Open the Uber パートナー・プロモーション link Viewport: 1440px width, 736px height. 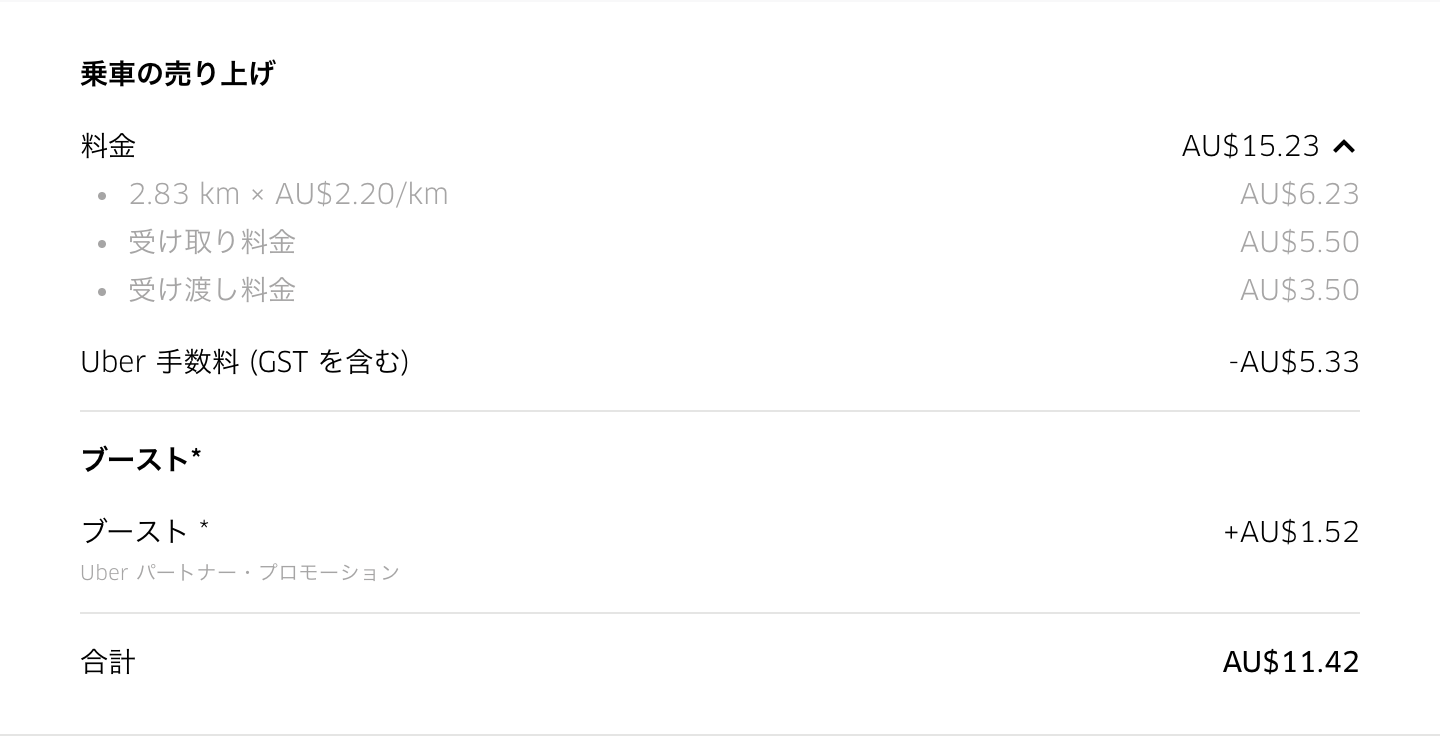click(x=239, y=572)
